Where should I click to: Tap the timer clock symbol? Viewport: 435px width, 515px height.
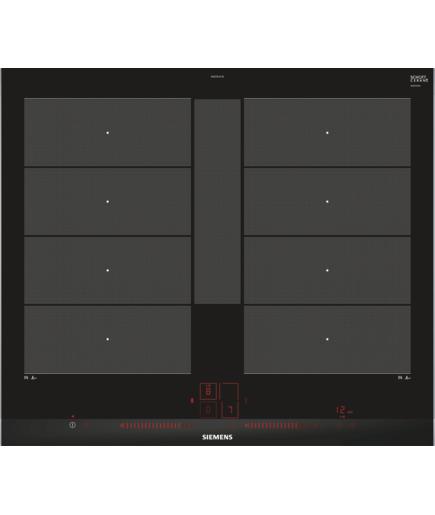tap(339, 425)
